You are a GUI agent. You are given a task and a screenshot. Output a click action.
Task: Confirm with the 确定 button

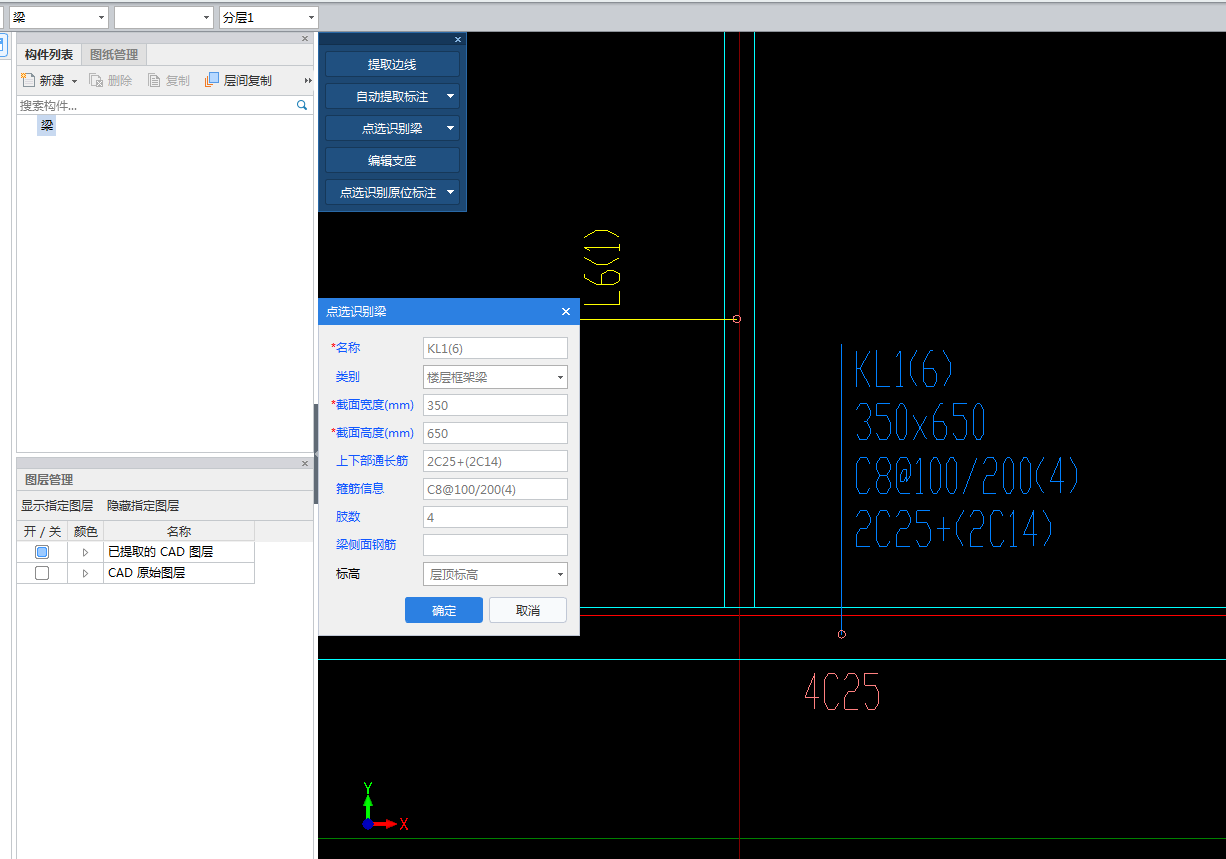tap(444, 610)
